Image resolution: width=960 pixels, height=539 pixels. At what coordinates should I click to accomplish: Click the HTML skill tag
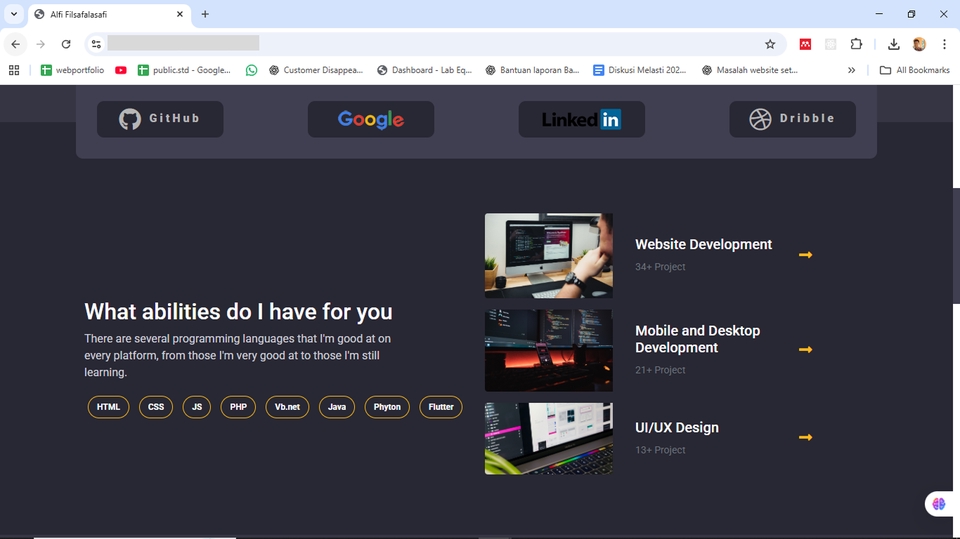click(x=108, y=407)
